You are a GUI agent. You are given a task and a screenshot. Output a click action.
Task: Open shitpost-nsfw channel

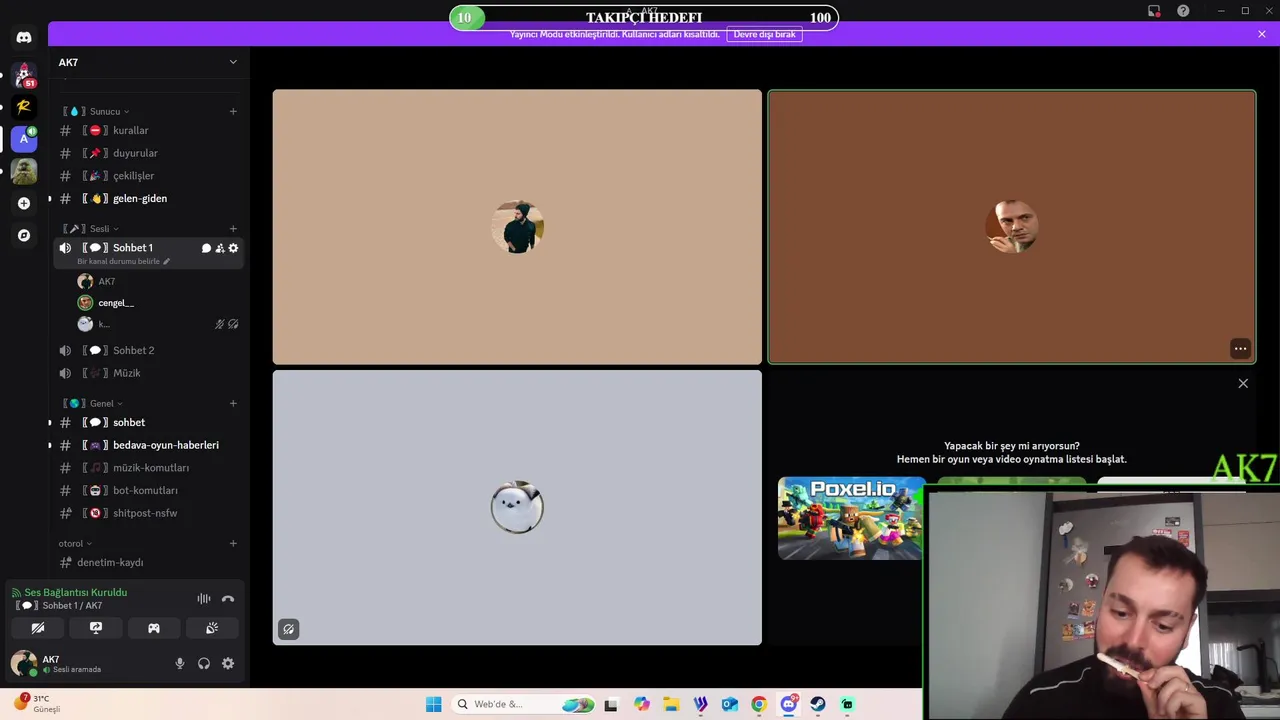[148, 513]
